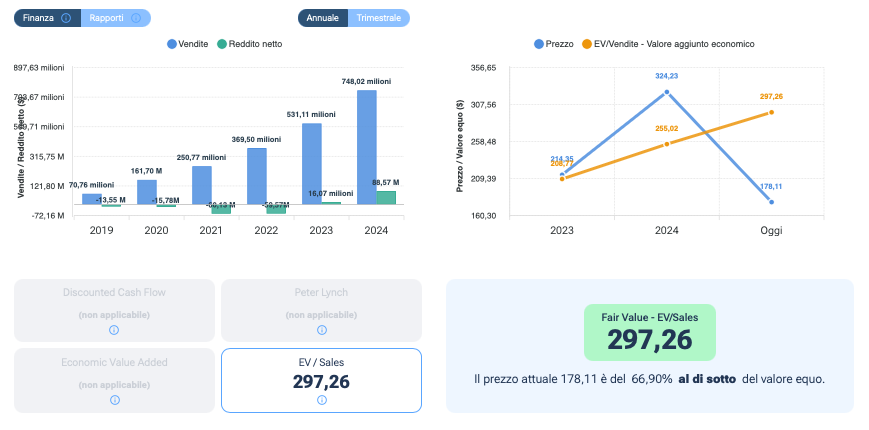Click the green Fair Value - EV/Sales badge
Screen dimensions: 869x430
pos(650,332)
